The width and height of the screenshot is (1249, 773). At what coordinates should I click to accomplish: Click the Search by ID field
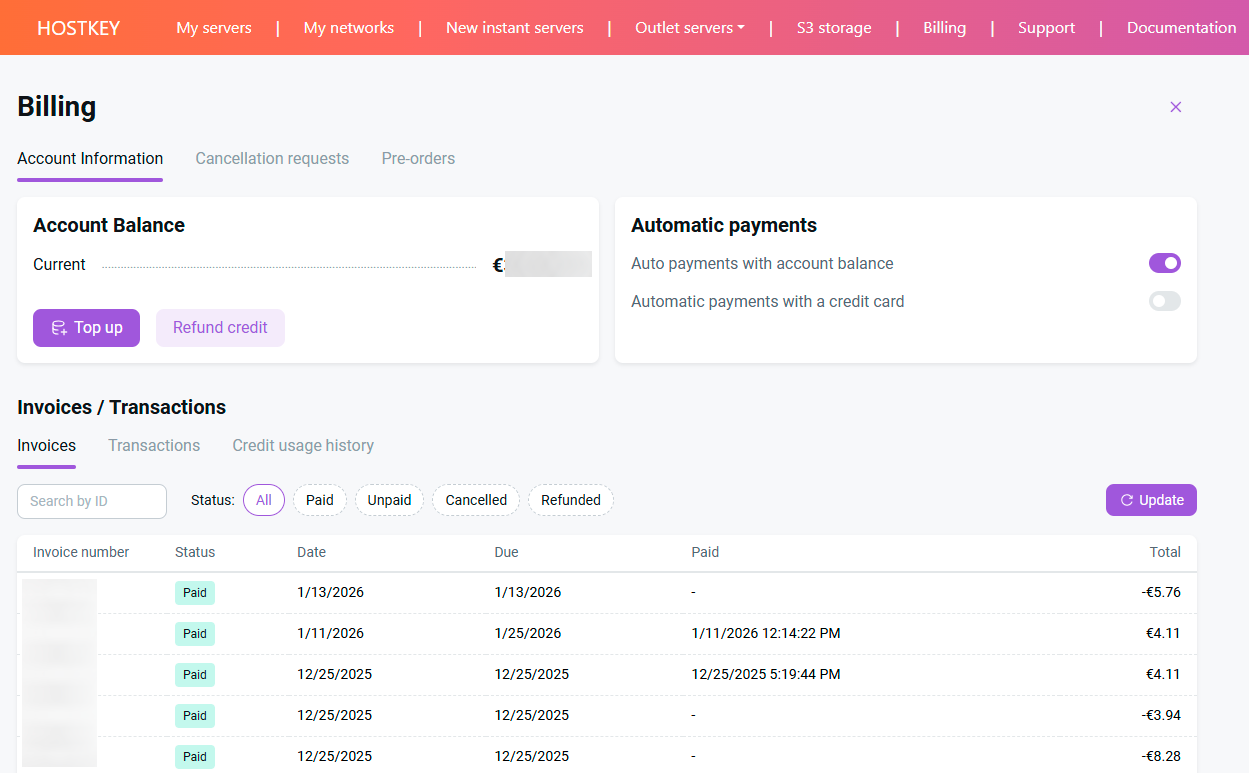point(92,501)
